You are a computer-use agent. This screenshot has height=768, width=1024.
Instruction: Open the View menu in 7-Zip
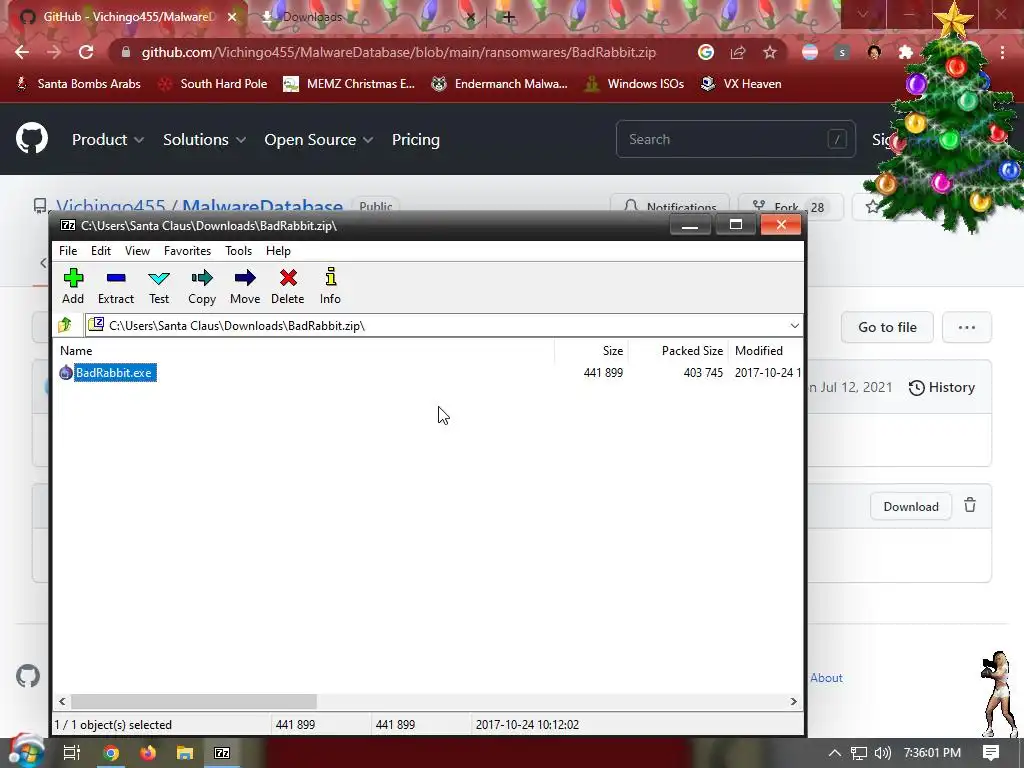[137, 251]
